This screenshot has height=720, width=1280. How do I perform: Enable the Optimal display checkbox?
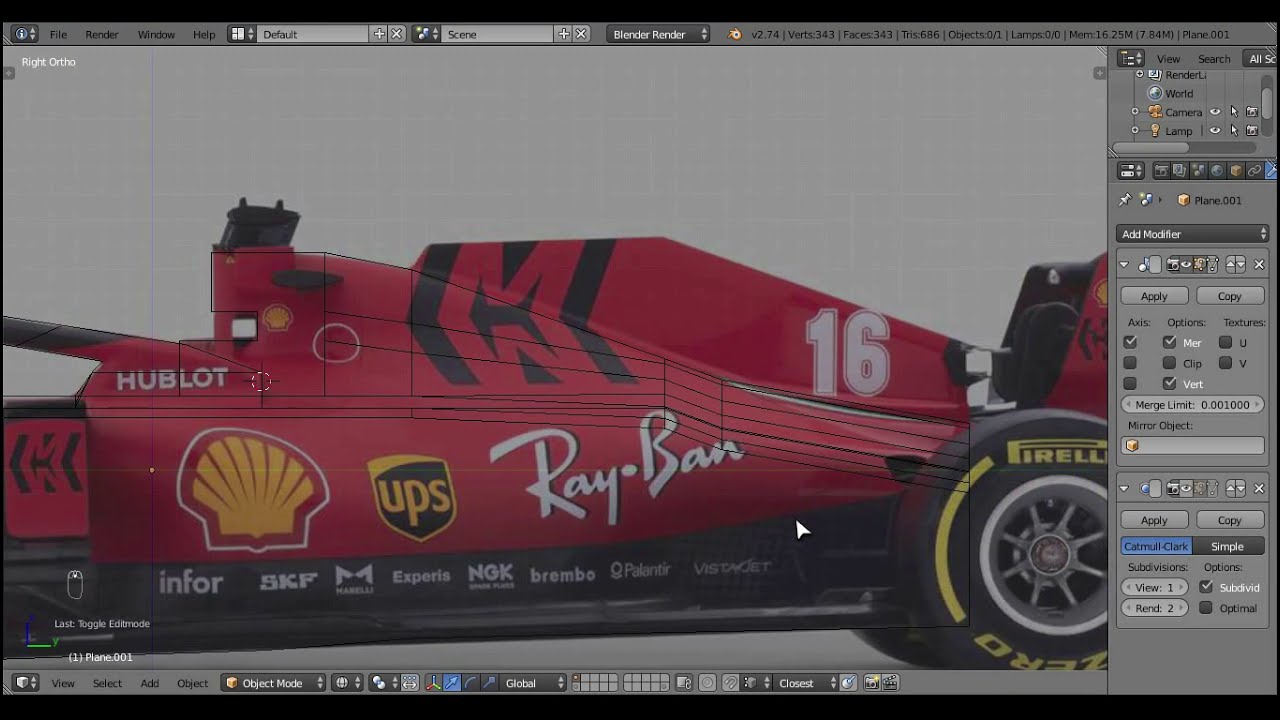pos(1206,608)
